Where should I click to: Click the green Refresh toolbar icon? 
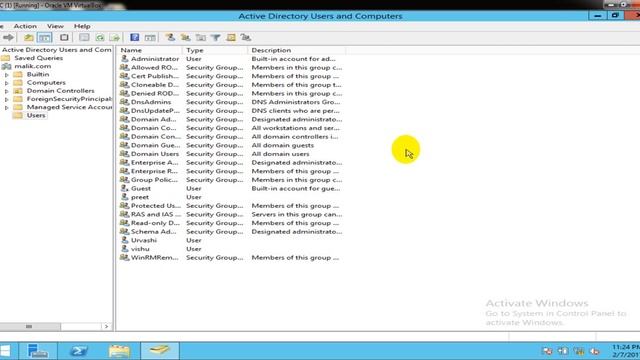coord(100,38)
